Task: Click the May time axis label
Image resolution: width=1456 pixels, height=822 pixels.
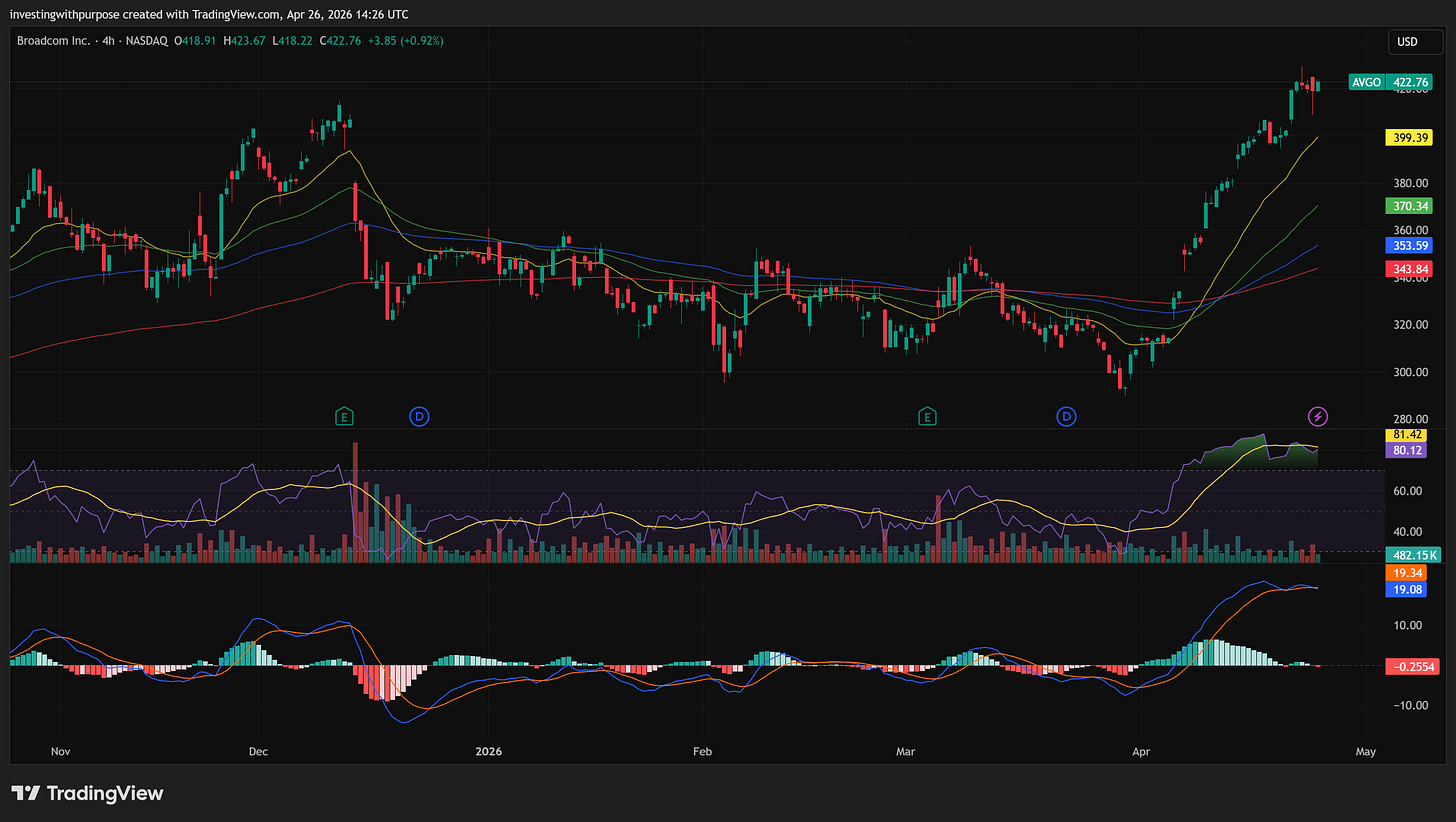Action: coord(1366,751)
